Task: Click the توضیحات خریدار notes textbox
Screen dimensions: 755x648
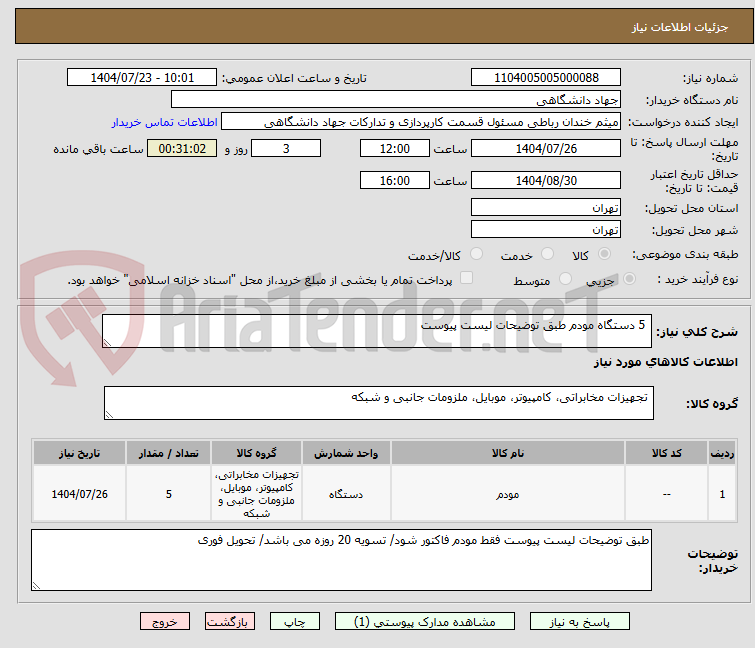Action: pos(341,560)
